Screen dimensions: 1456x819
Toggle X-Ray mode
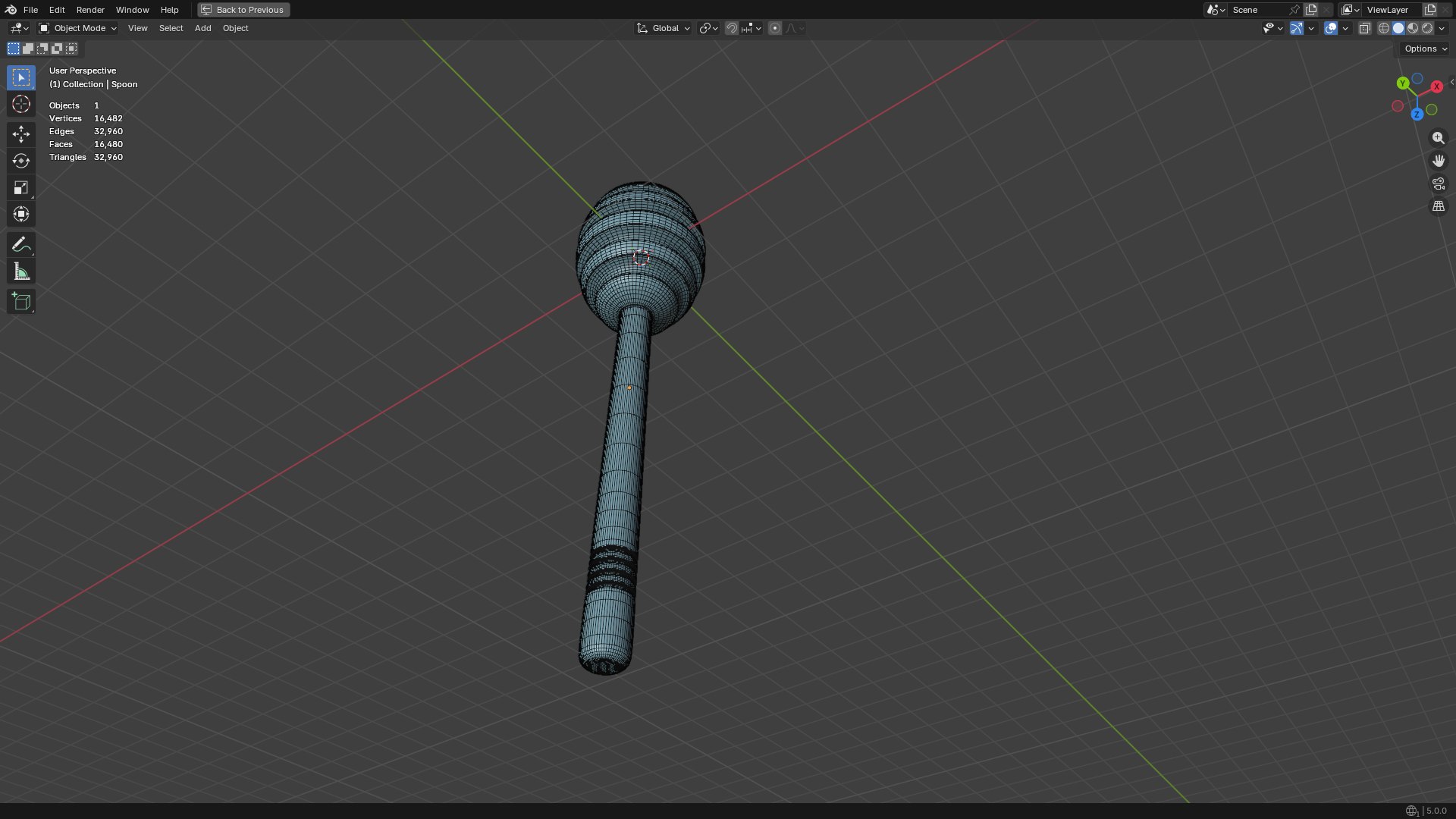tap(1364, 28)
